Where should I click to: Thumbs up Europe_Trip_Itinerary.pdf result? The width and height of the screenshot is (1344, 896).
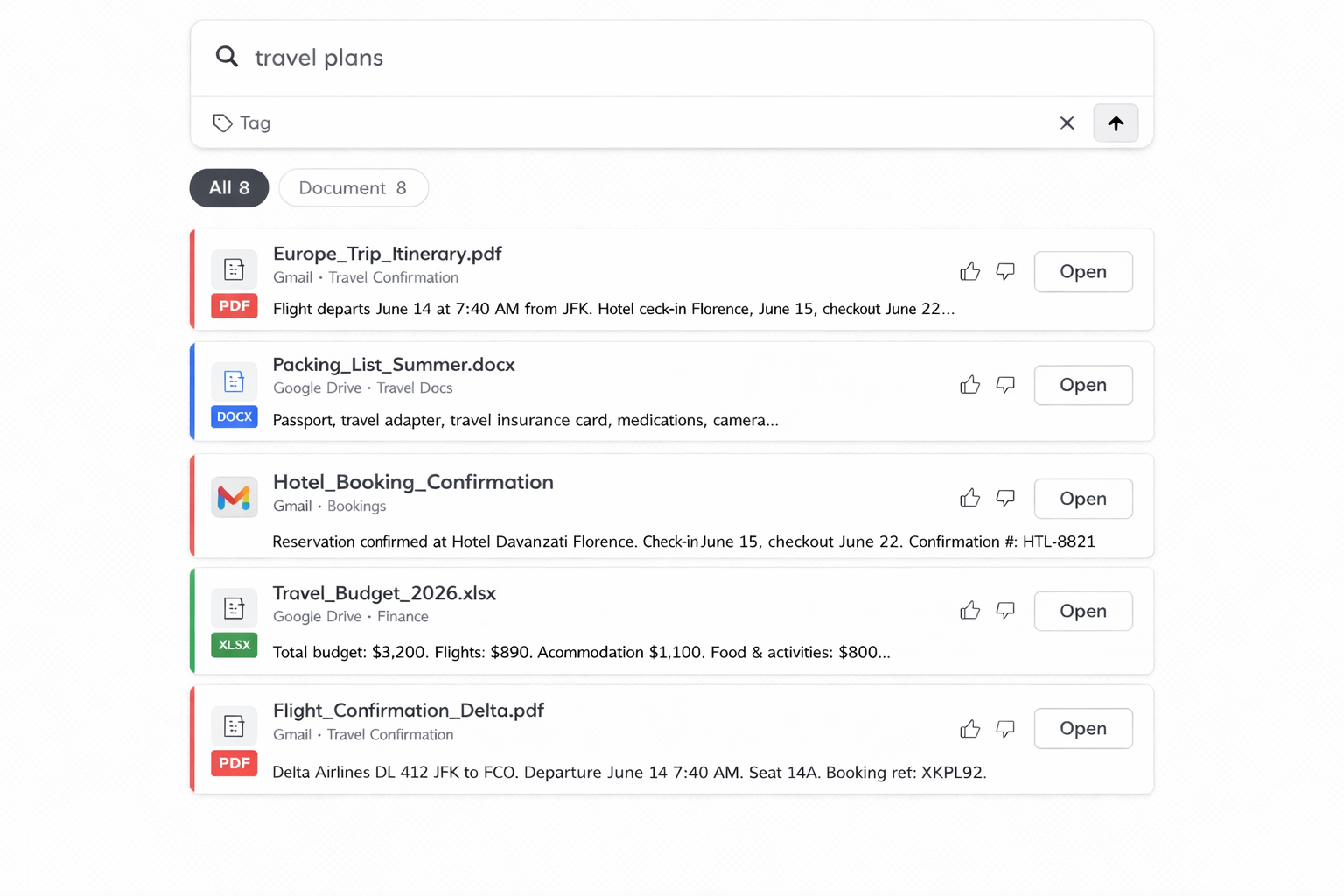(969, 271)
